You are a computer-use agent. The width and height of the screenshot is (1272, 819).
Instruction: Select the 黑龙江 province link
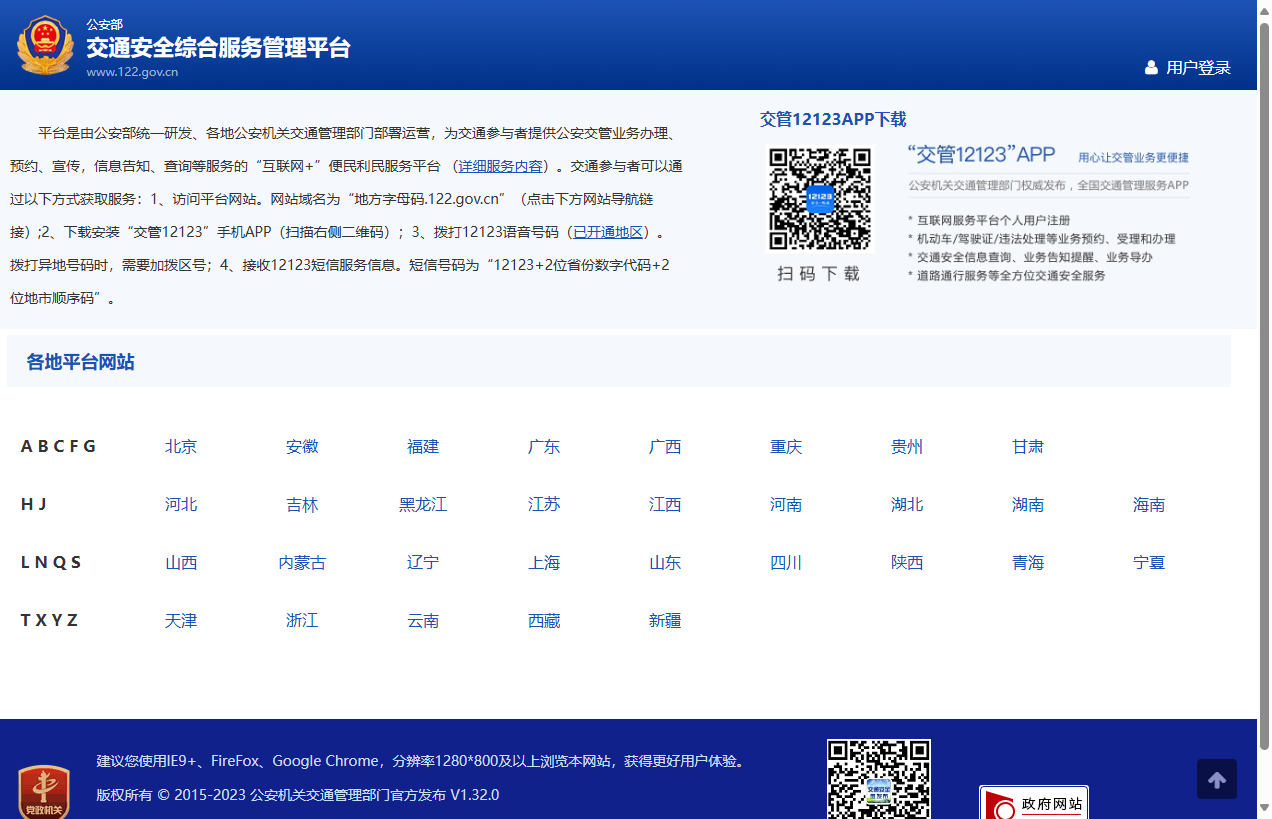pyautogui.click(x=422, y=504)
